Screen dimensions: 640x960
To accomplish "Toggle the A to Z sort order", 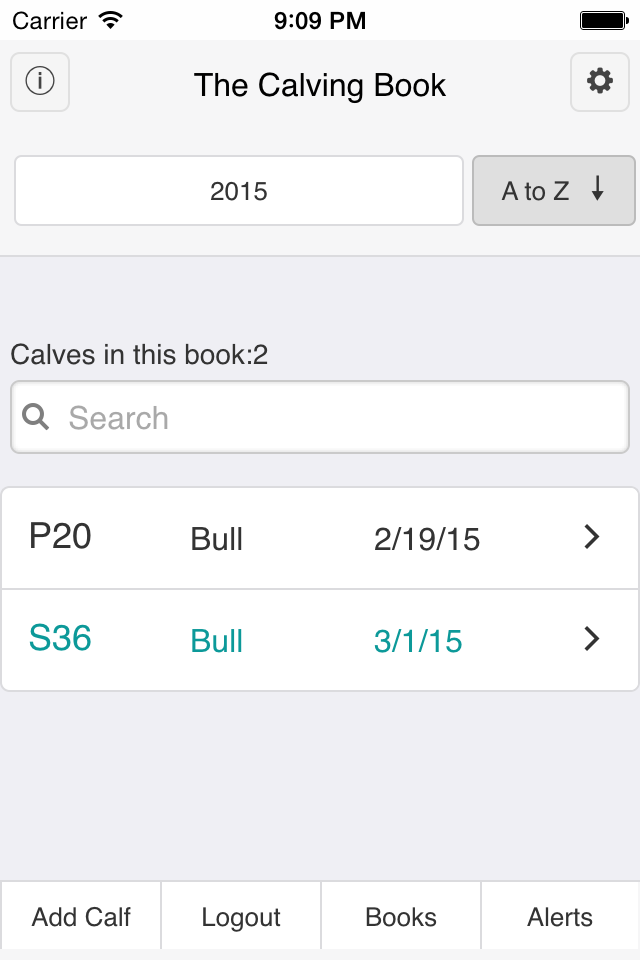I will point(553,190).
